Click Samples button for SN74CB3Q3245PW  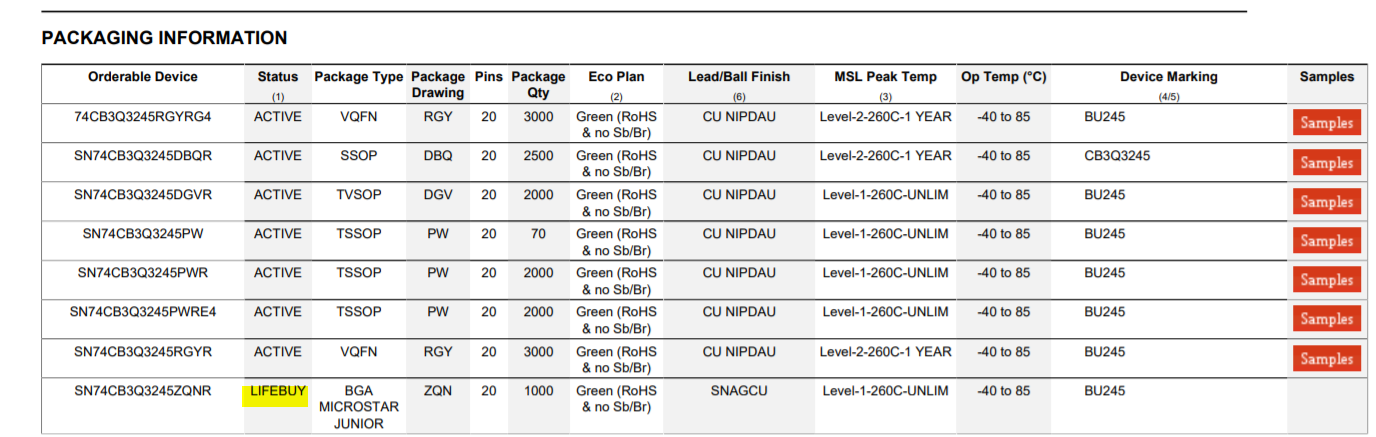pyautogui.click(x=1326, y=240)
